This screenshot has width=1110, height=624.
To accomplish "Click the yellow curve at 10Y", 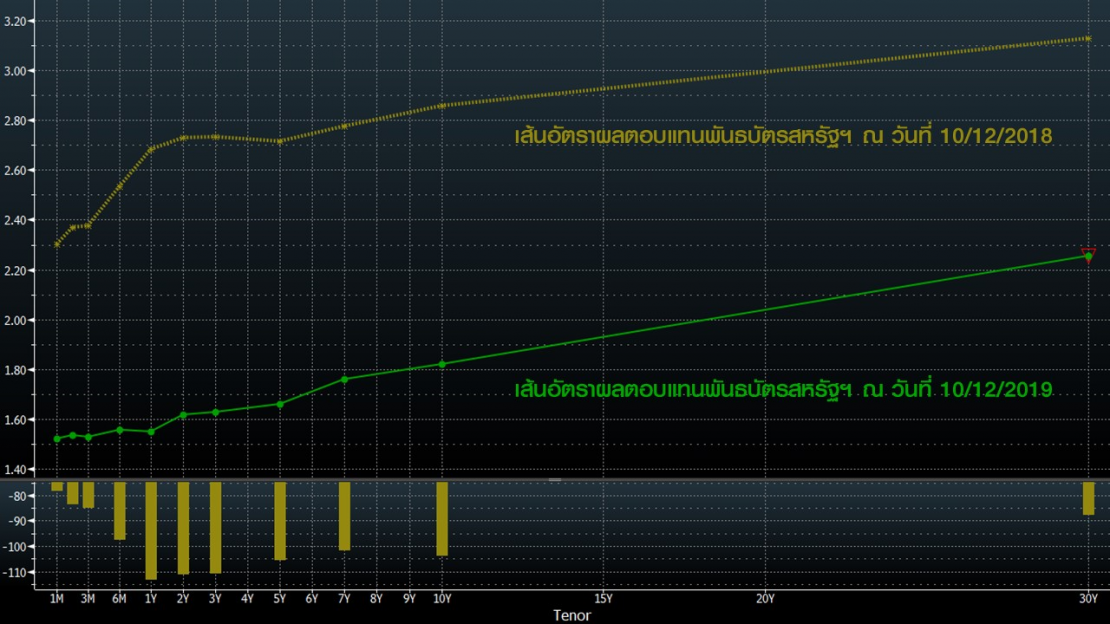I will 441,105.
